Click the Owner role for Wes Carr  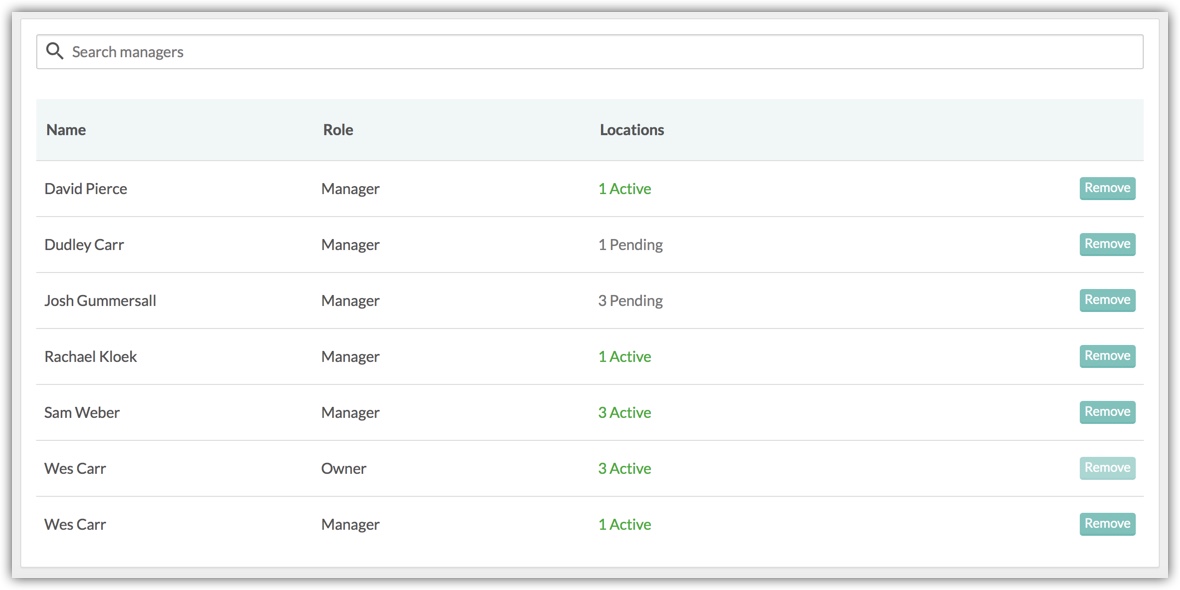[344, 468]
